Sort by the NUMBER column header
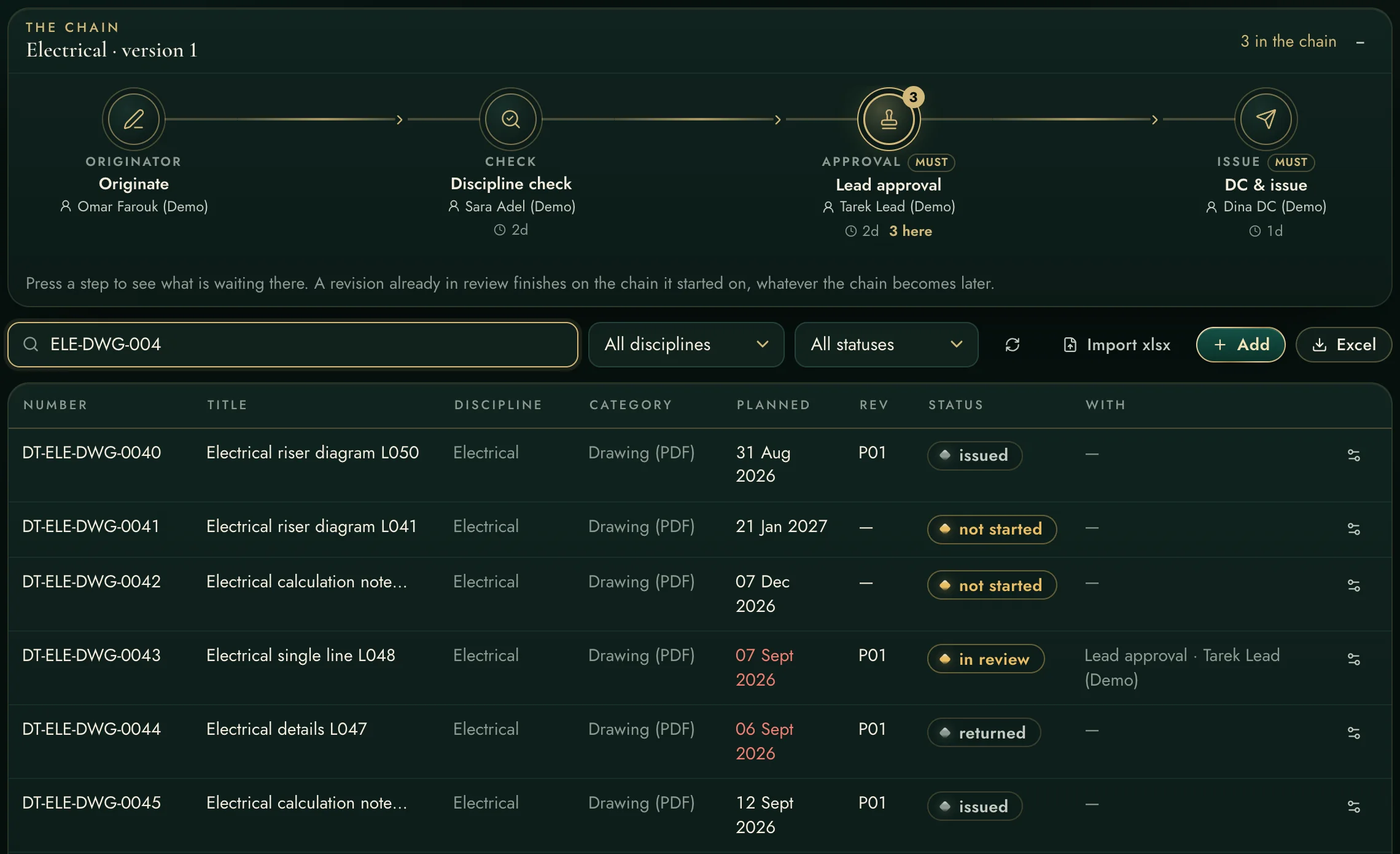Screen dimensions: 1400x854 pyautogui.click(x=55, y=405)
